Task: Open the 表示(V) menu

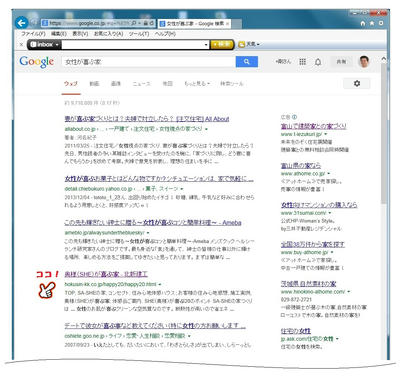Action: click(x=80, y=34)
